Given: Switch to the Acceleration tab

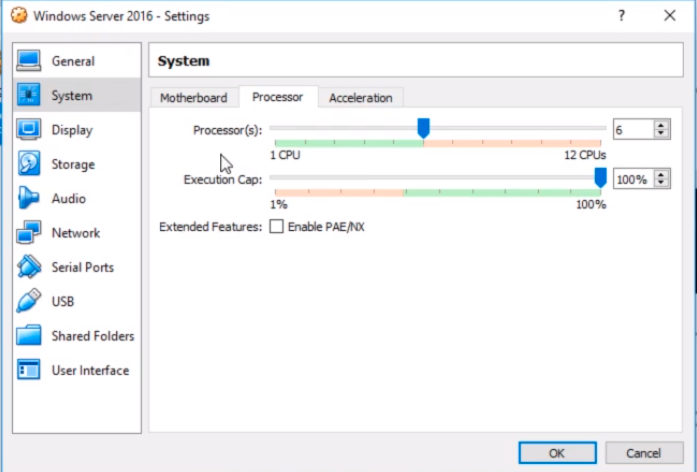Looking at the screenshot, I should 361,98.
